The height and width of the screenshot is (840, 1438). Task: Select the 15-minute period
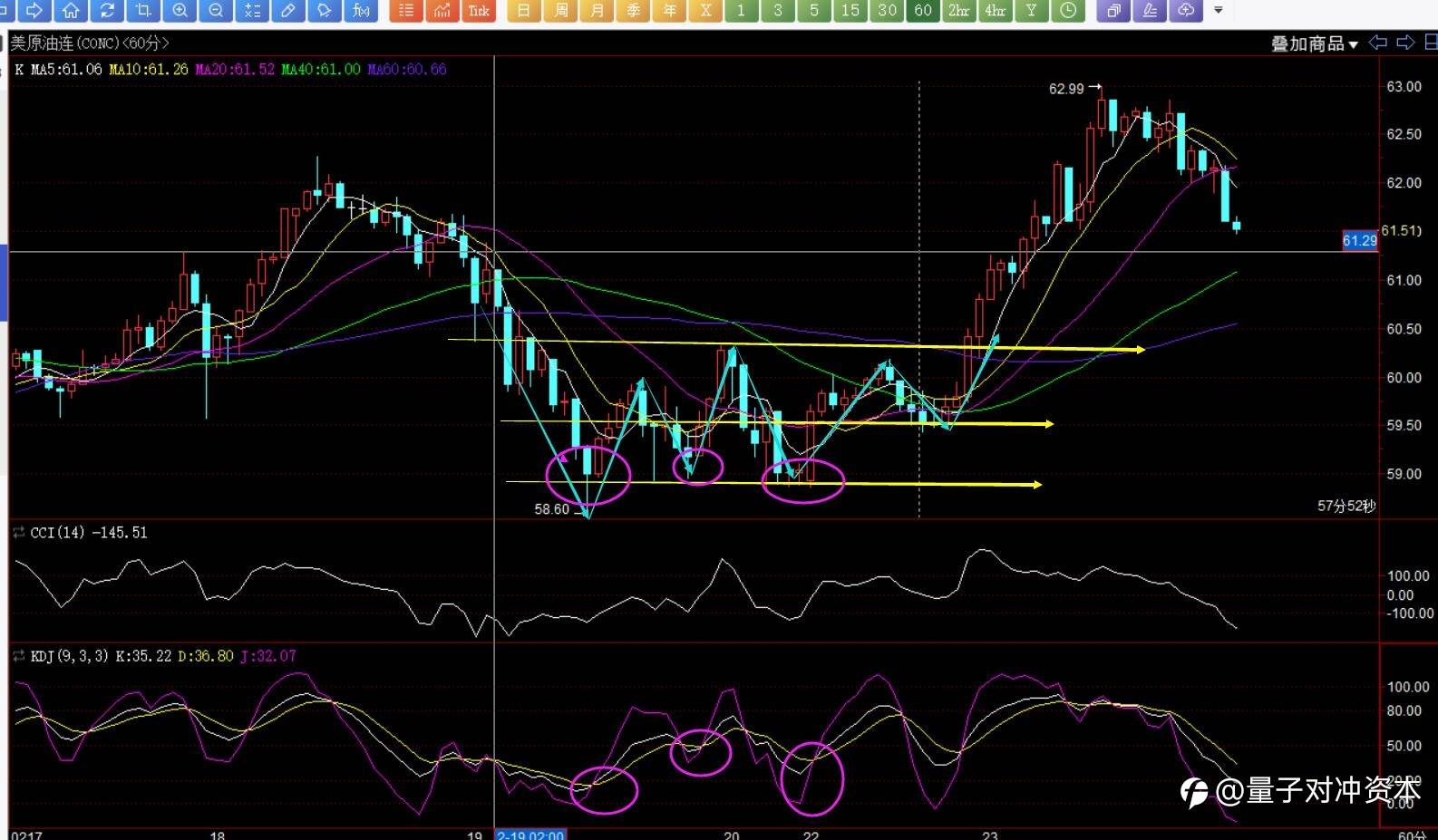click(x=850, y=10)
